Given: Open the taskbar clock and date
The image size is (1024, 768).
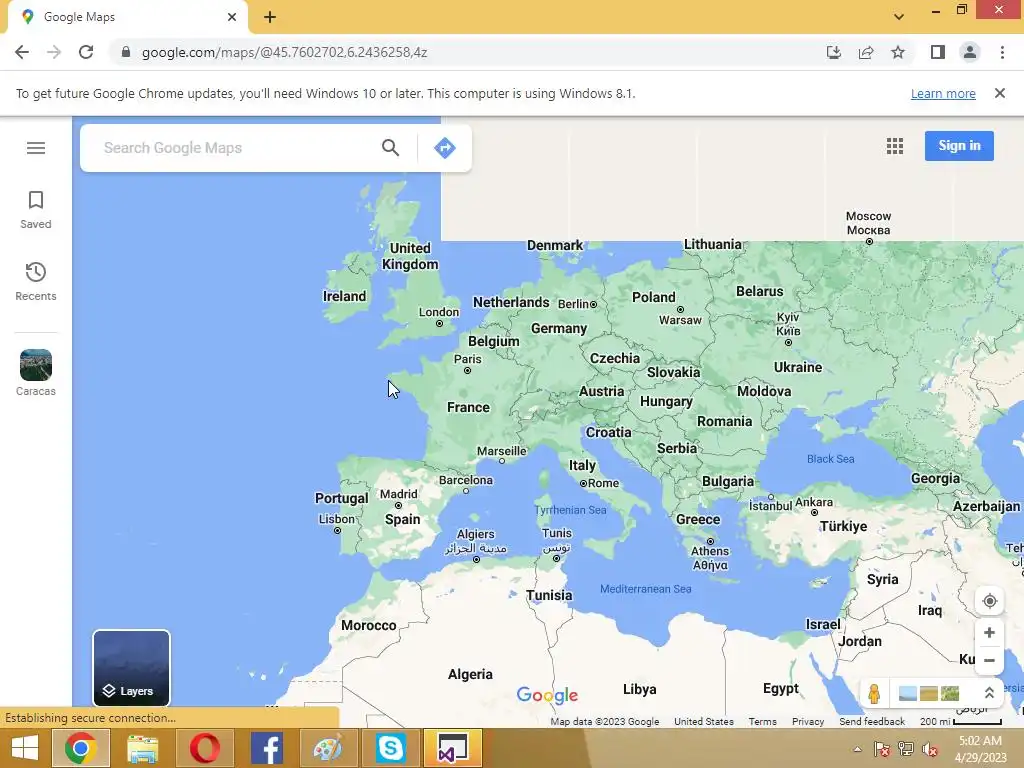Looking at the screenshot, I should (x=981, y=749).
